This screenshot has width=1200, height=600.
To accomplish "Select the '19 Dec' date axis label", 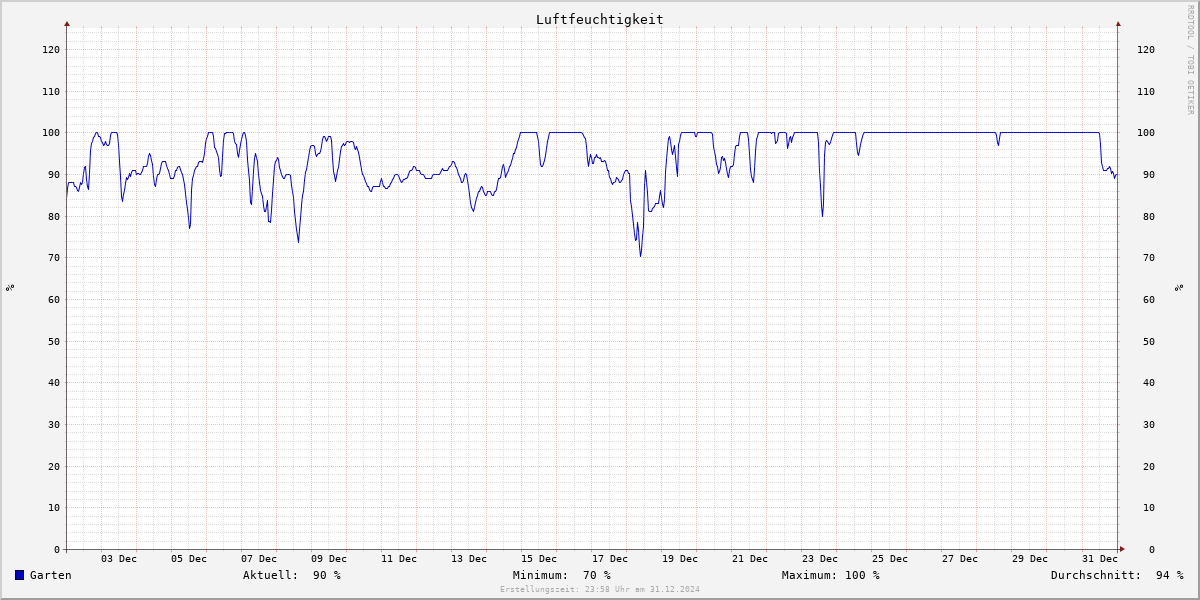I will [680, 558].
